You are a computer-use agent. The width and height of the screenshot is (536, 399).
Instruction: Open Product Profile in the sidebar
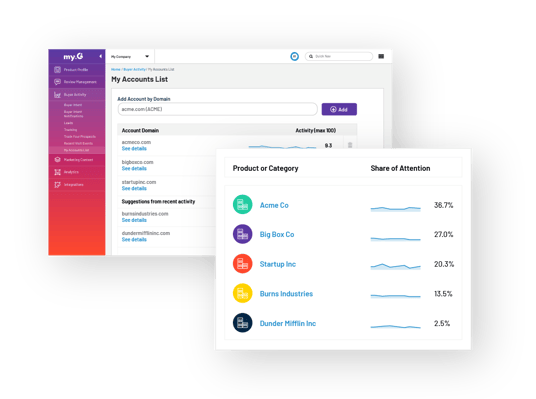(x=77, y=70)
